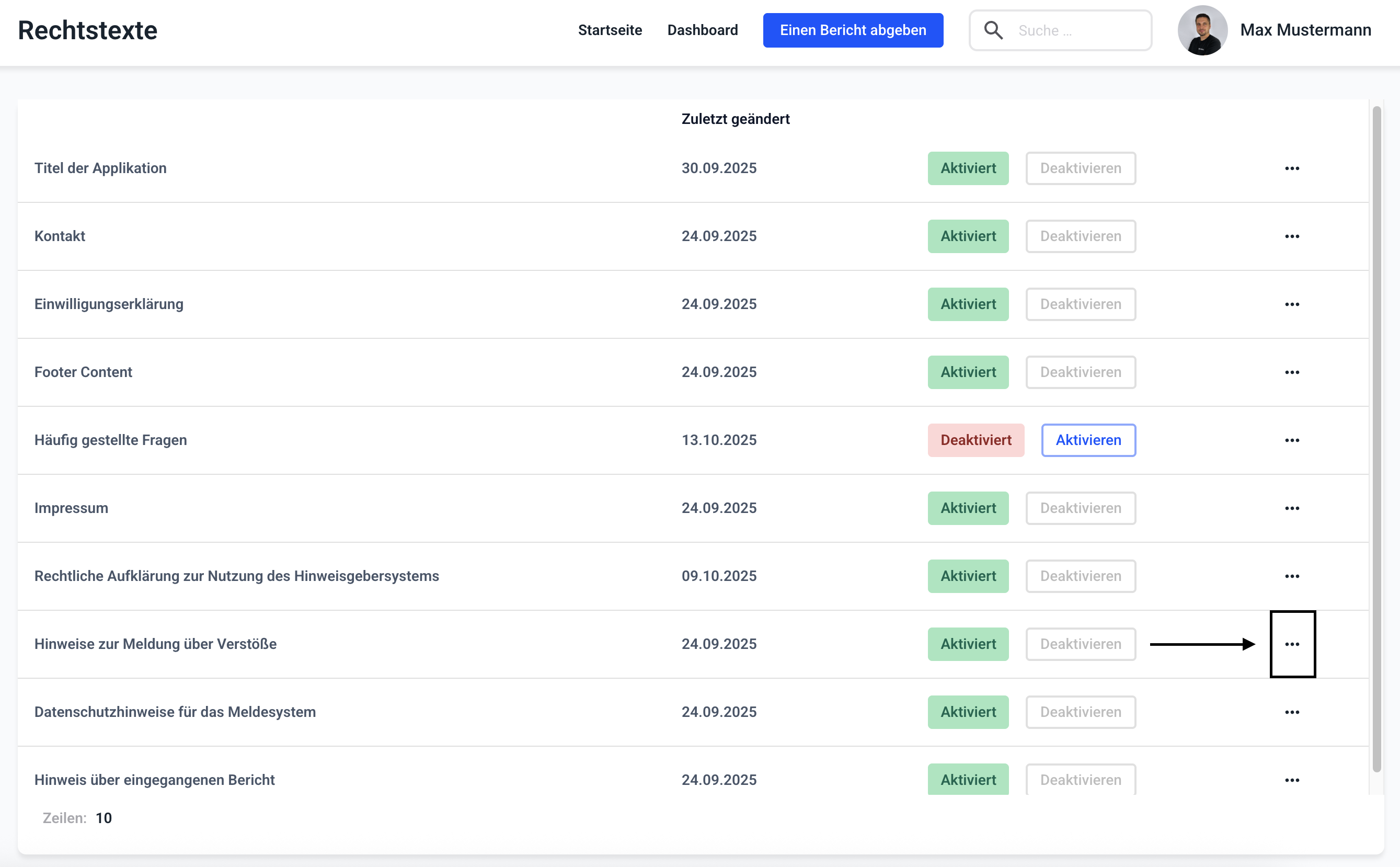Click the search magnifier icon
The image size is (1400, 867).
pos(993,30)
